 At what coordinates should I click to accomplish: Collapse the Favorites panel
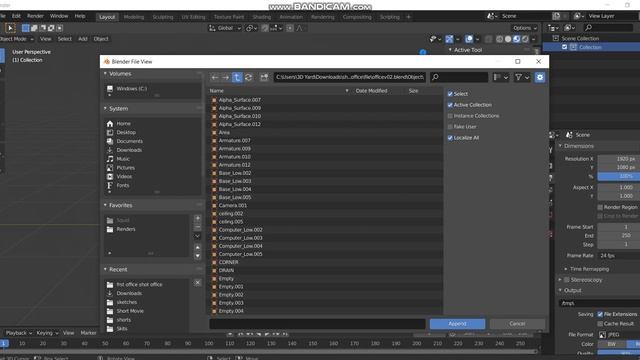pos(105,205)
